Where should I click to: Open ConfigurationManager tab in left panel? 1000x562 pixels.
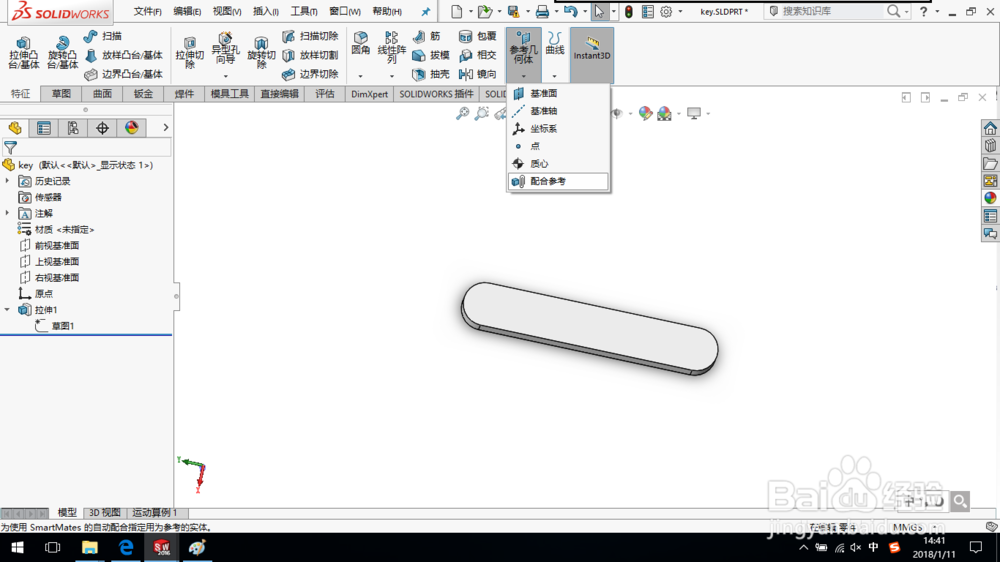tap(73, 128)
